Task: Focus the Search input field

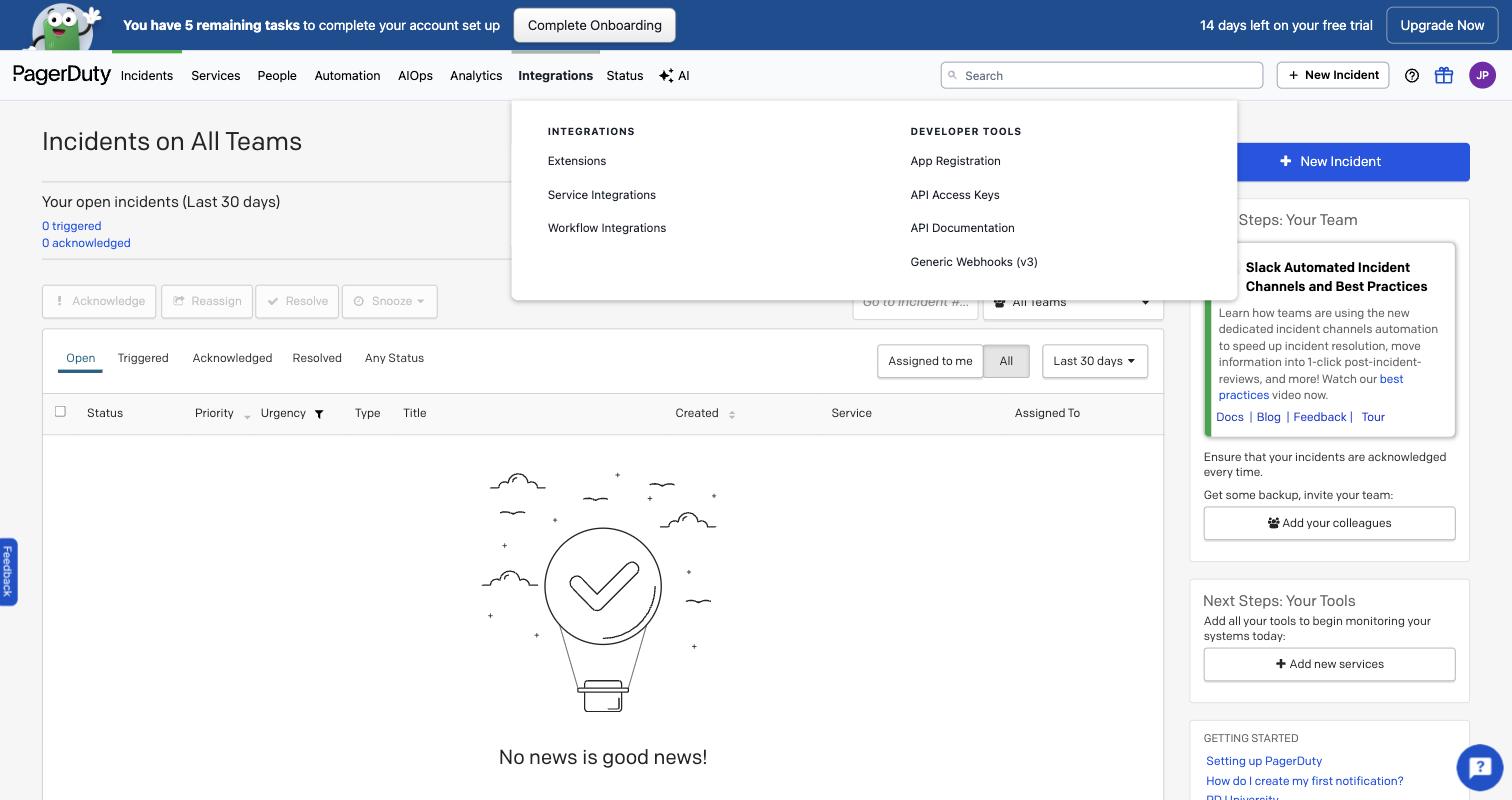Action: (1102, 75)
